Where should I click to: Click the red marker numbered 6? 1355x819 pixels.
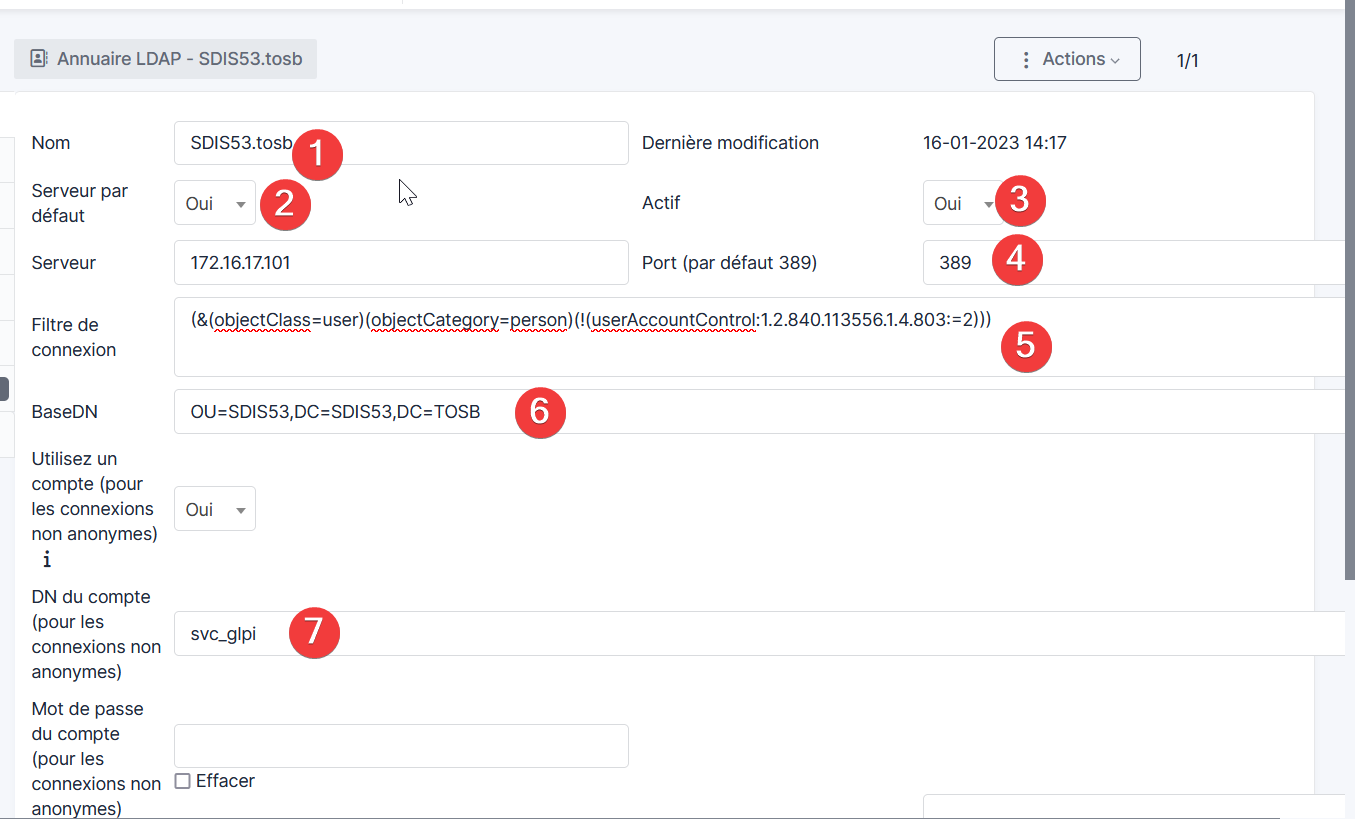click(540, 412)
